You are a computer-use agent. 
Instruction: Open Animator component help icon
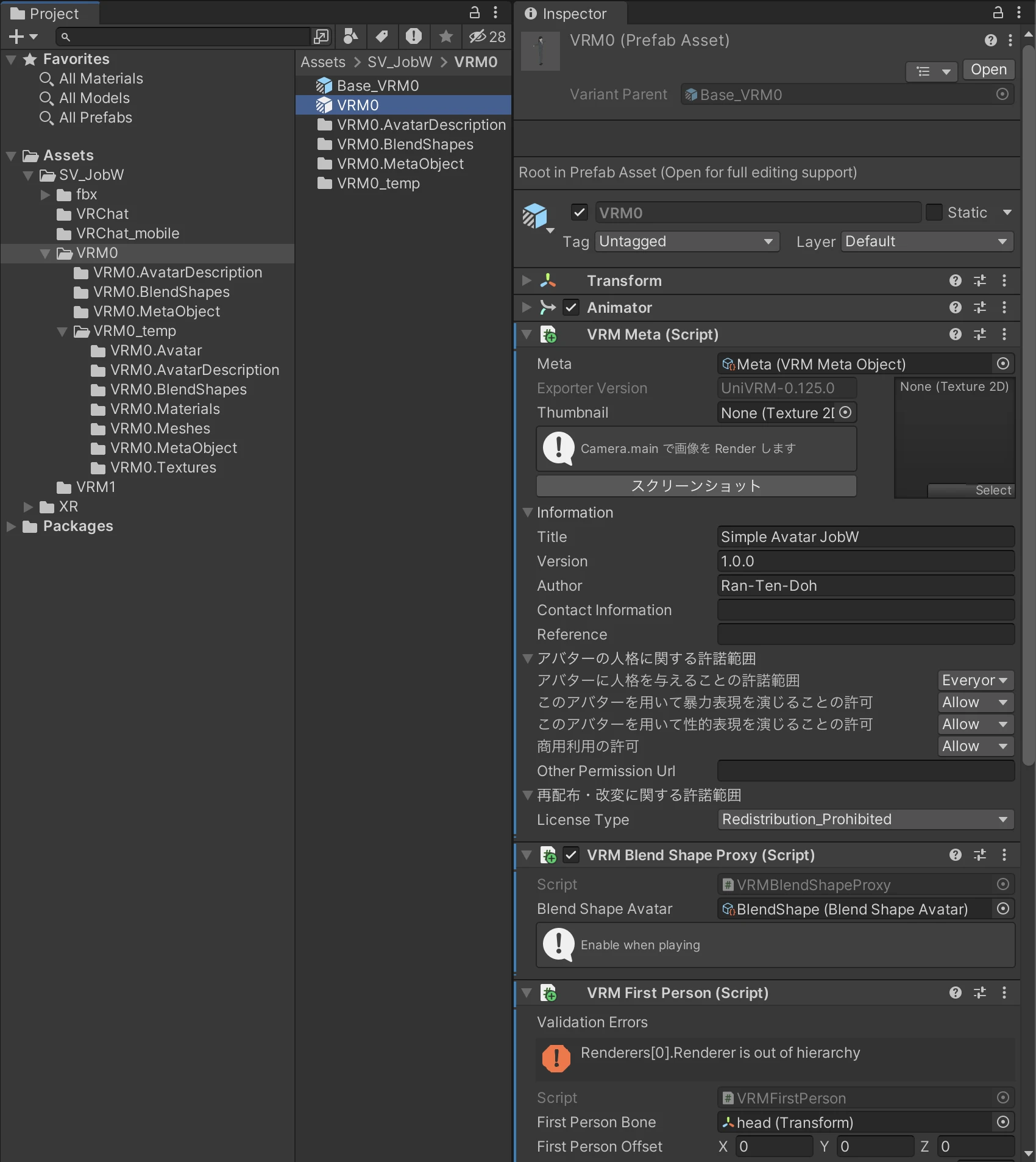point(956,307)
